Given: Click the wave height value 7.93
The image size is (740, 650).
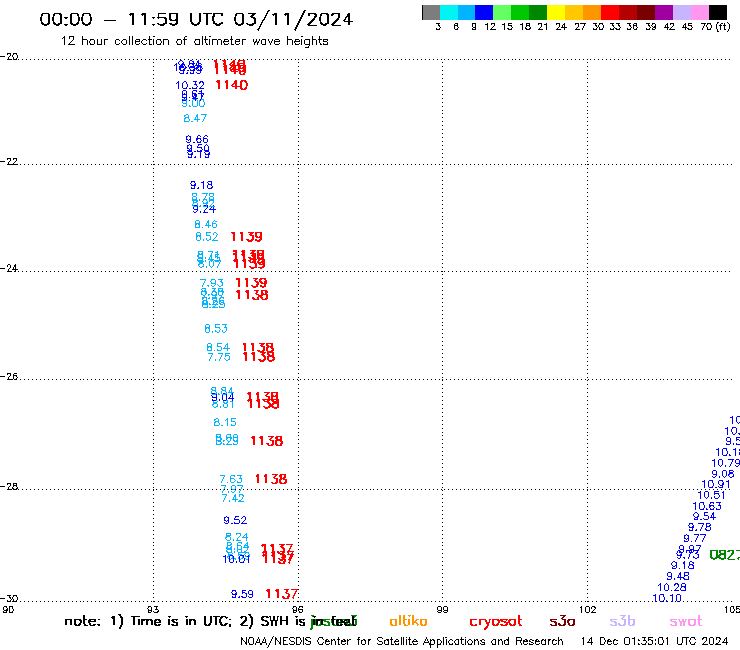Looking at the screenshot, I should click(x=211, y=283).
